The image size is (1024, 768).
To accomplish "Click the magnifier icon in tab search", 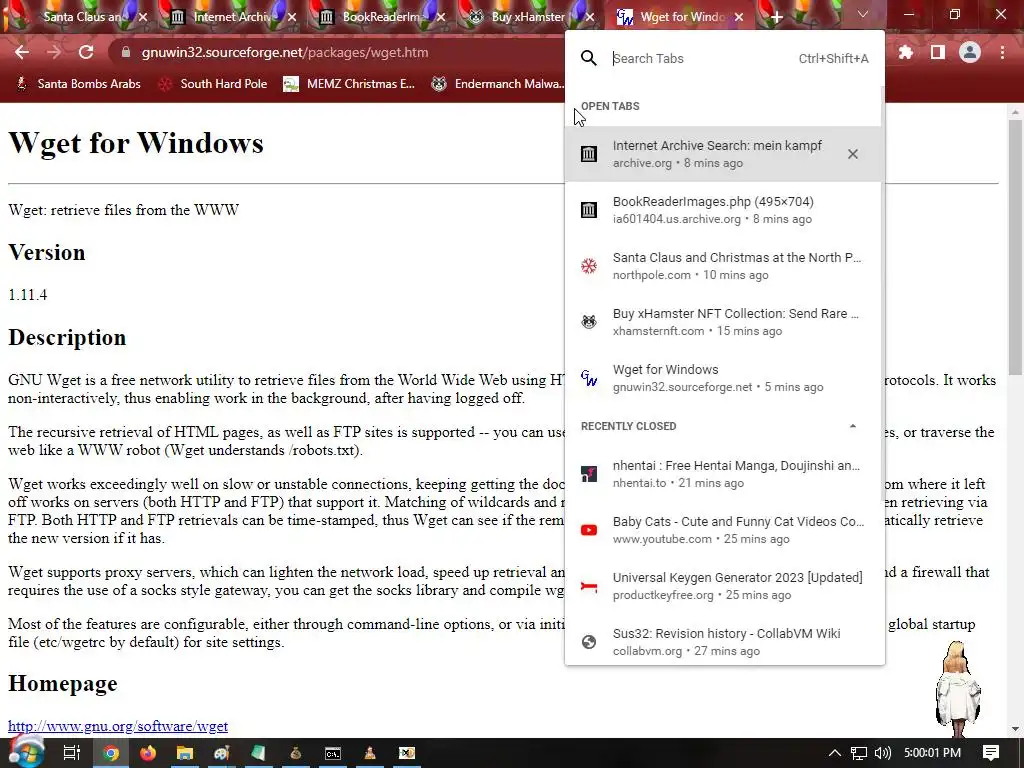I will [588, 58].
